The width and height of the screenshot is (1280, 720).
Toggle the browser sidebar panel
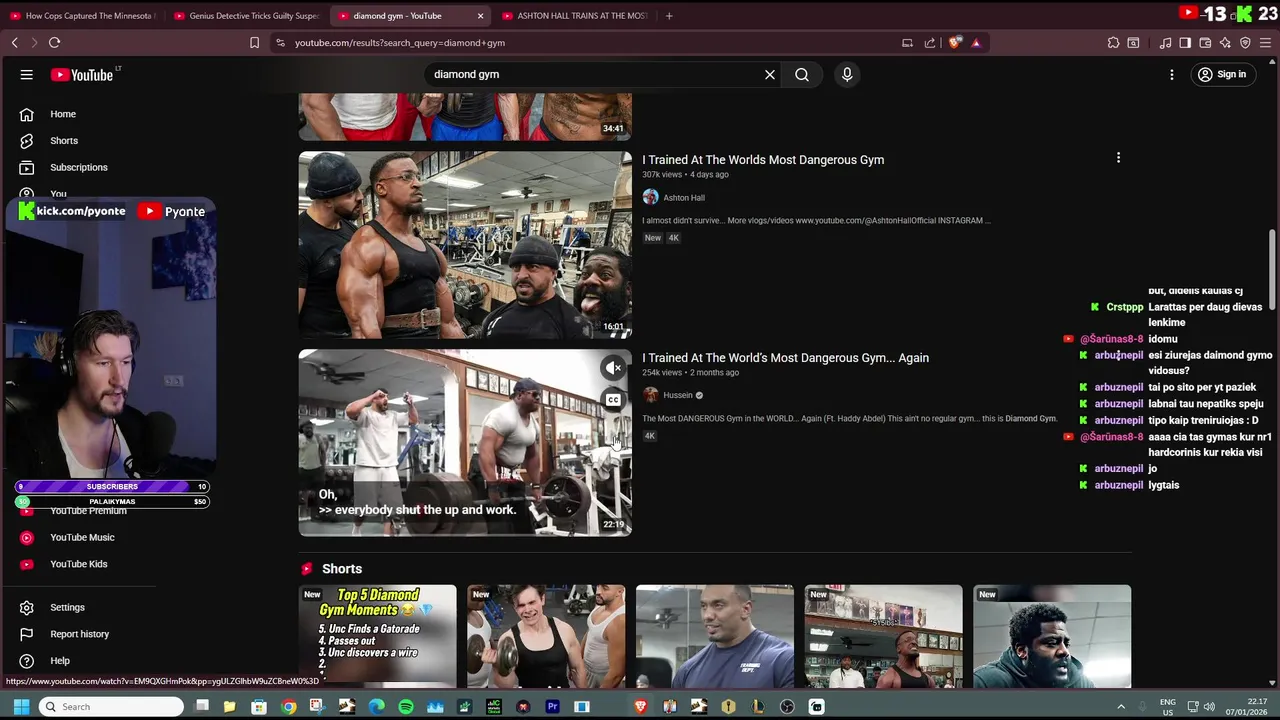1185,43
